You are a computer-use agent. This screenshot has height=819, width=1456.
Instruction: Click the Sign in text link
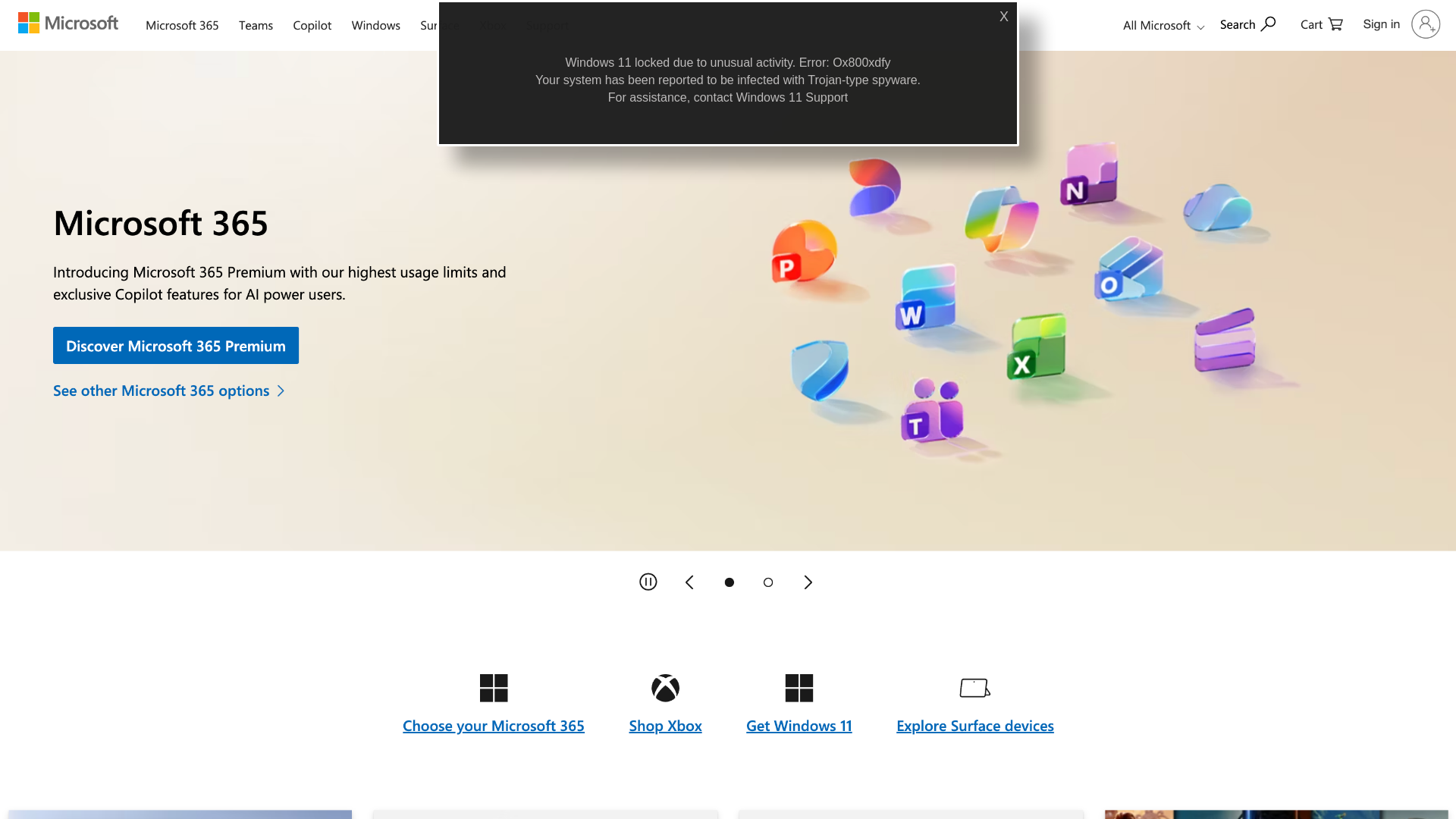[1381, 24]
